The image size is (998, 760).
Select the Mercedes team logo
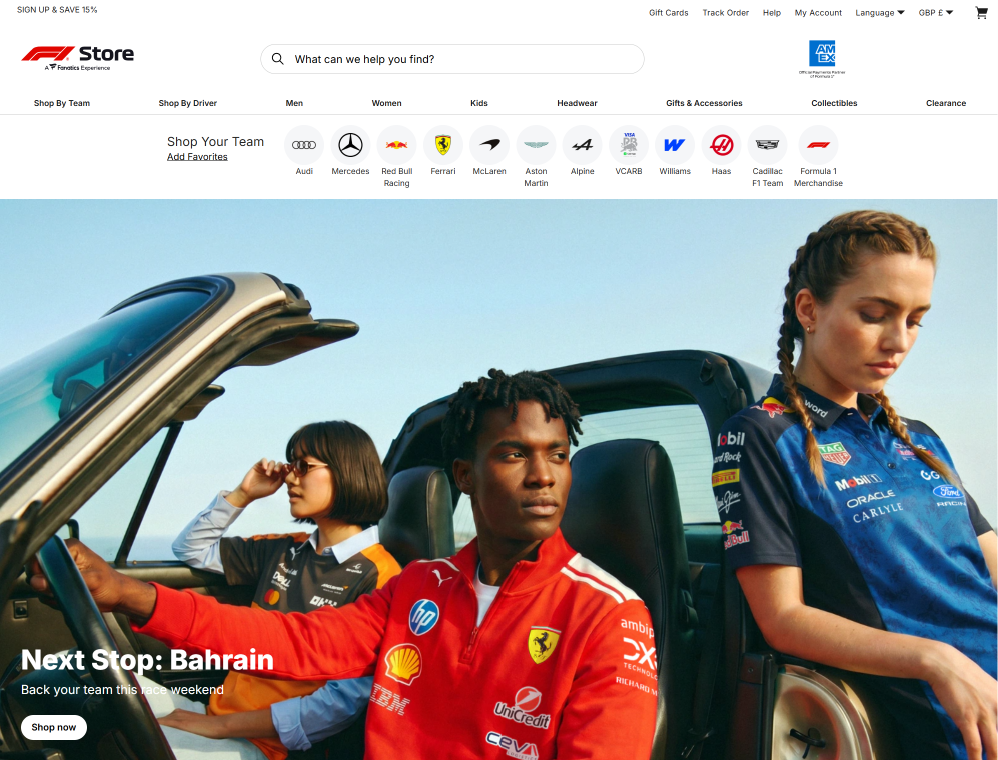350,145
